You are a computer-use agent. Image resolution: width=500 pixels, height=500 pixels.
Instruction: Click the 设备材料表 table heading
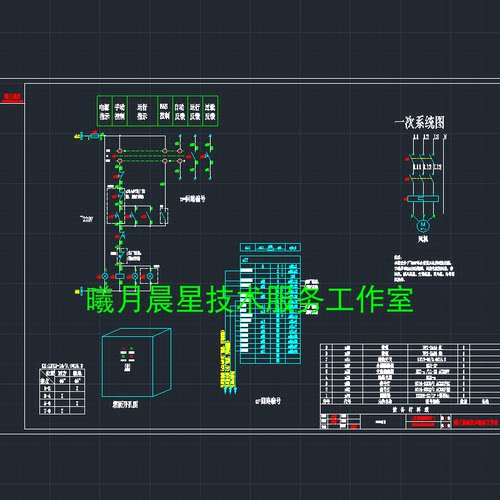point(410,409)
